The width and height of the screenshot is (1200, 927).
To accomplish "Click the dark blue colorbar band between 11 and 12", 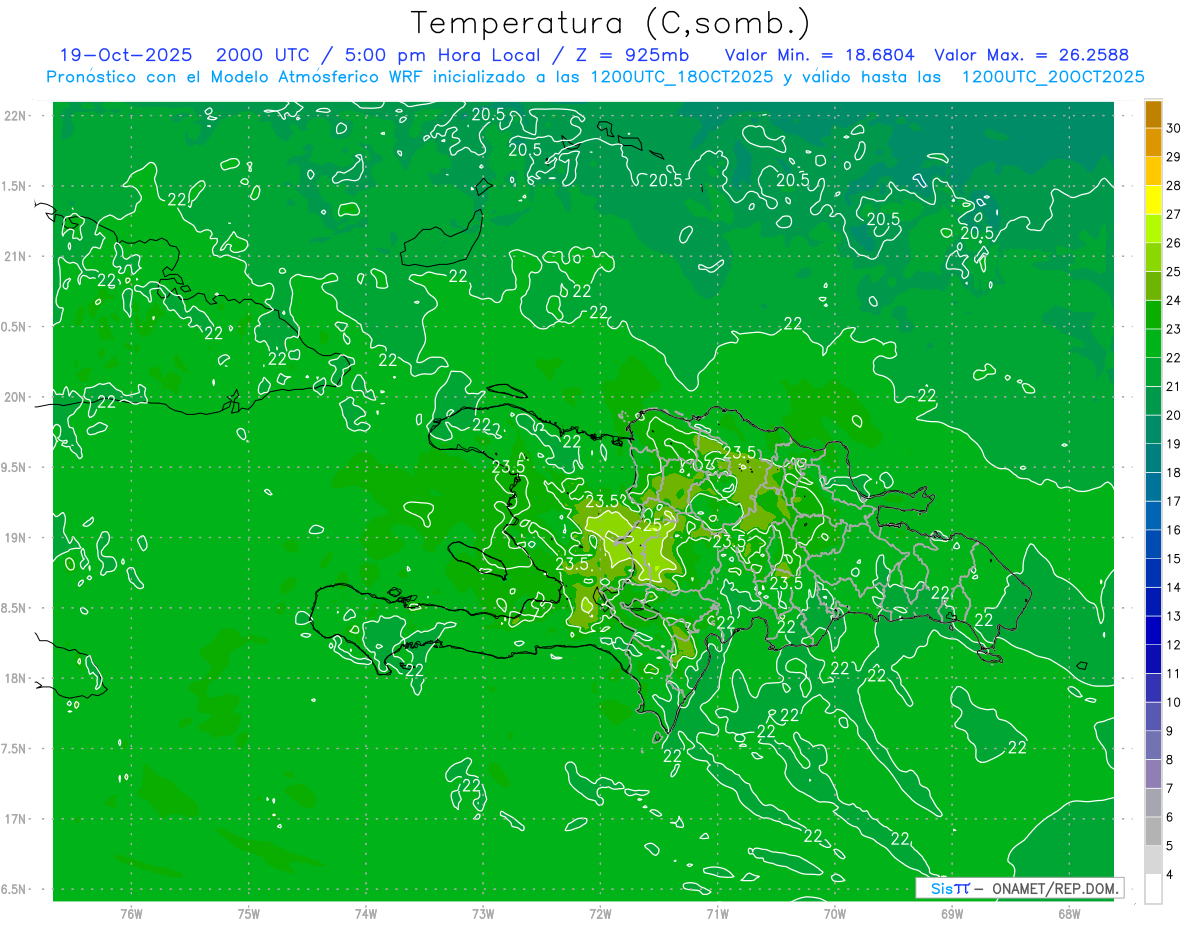I will click(x=1153, y=660).
